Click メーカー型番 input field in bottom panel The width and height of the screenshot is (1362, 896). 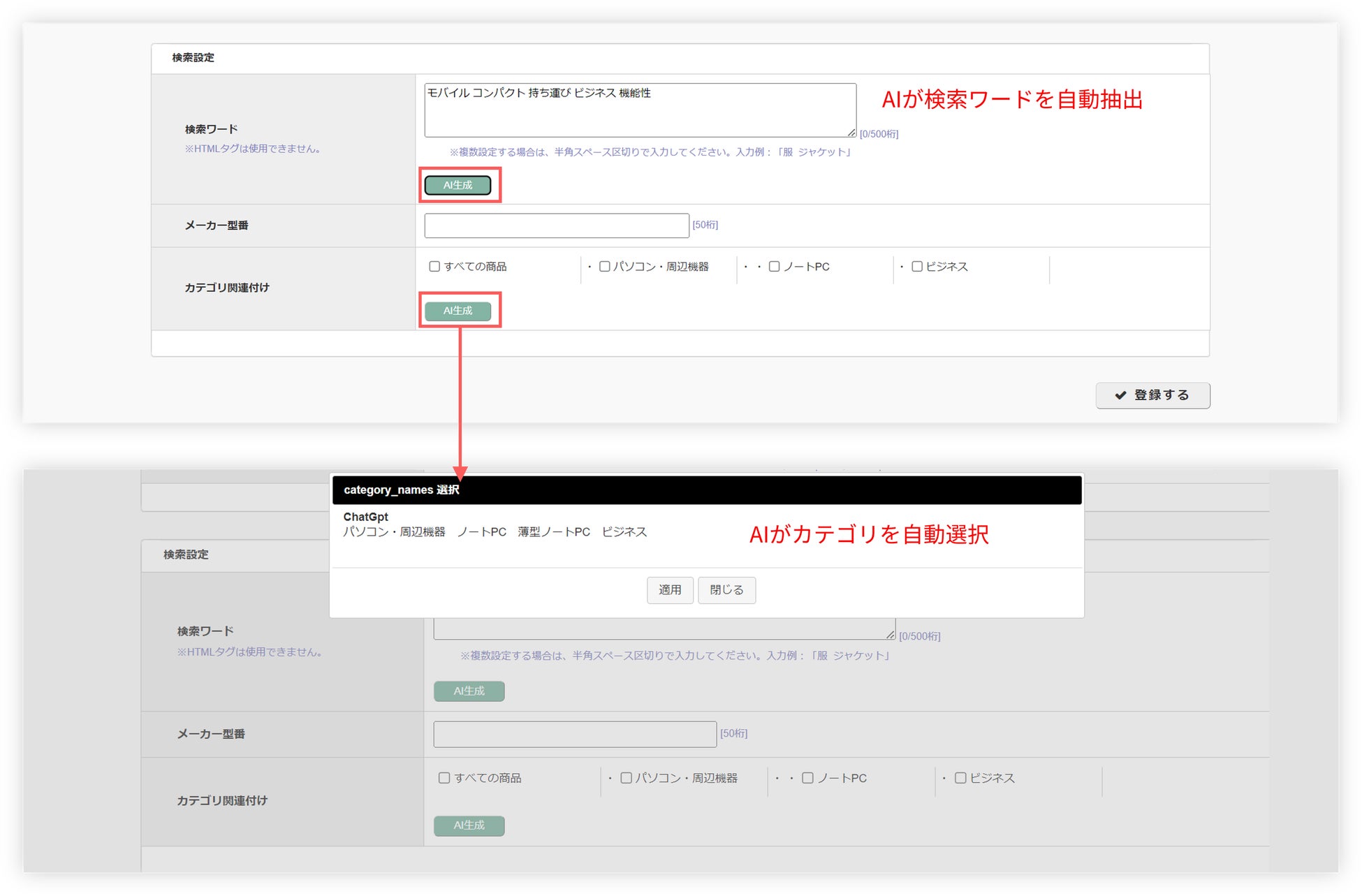[x=574, y=734]
